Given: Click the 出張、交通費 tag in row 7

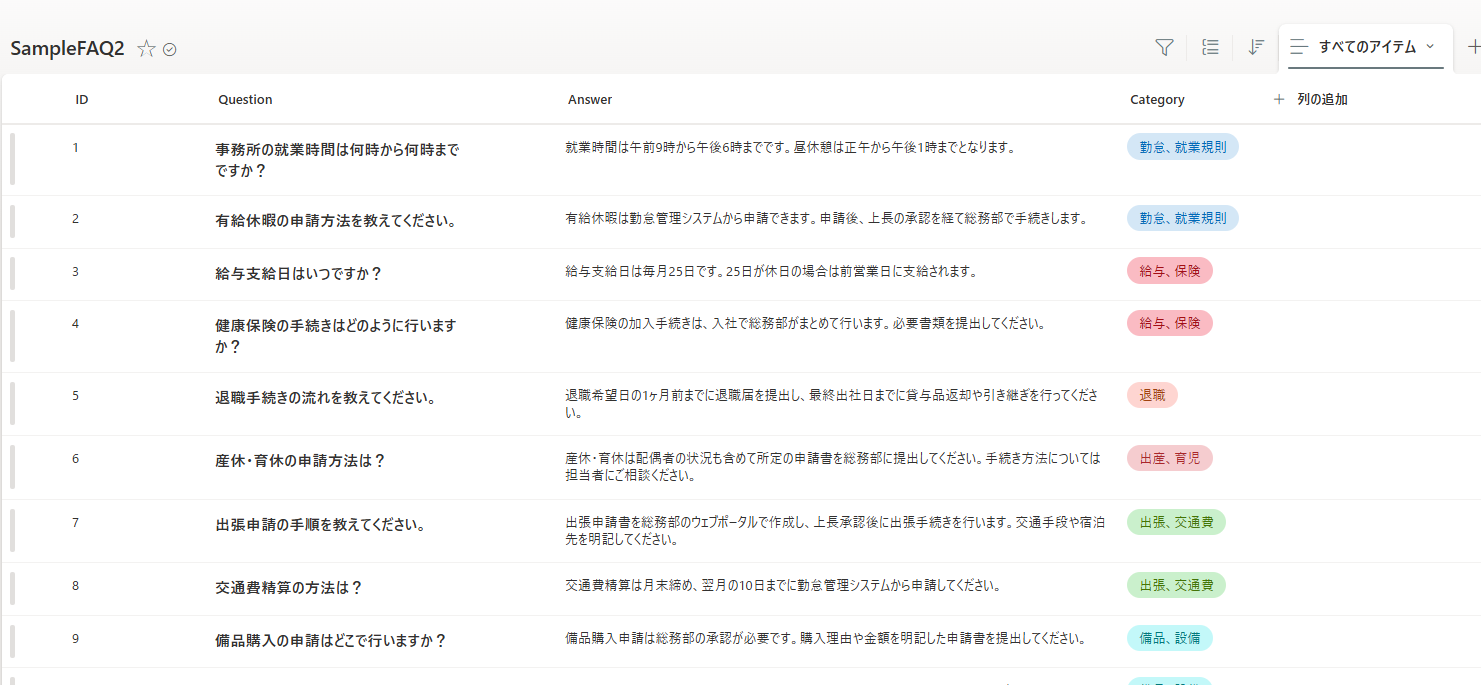Looking at the screenshot, I should pos(1176,522).
